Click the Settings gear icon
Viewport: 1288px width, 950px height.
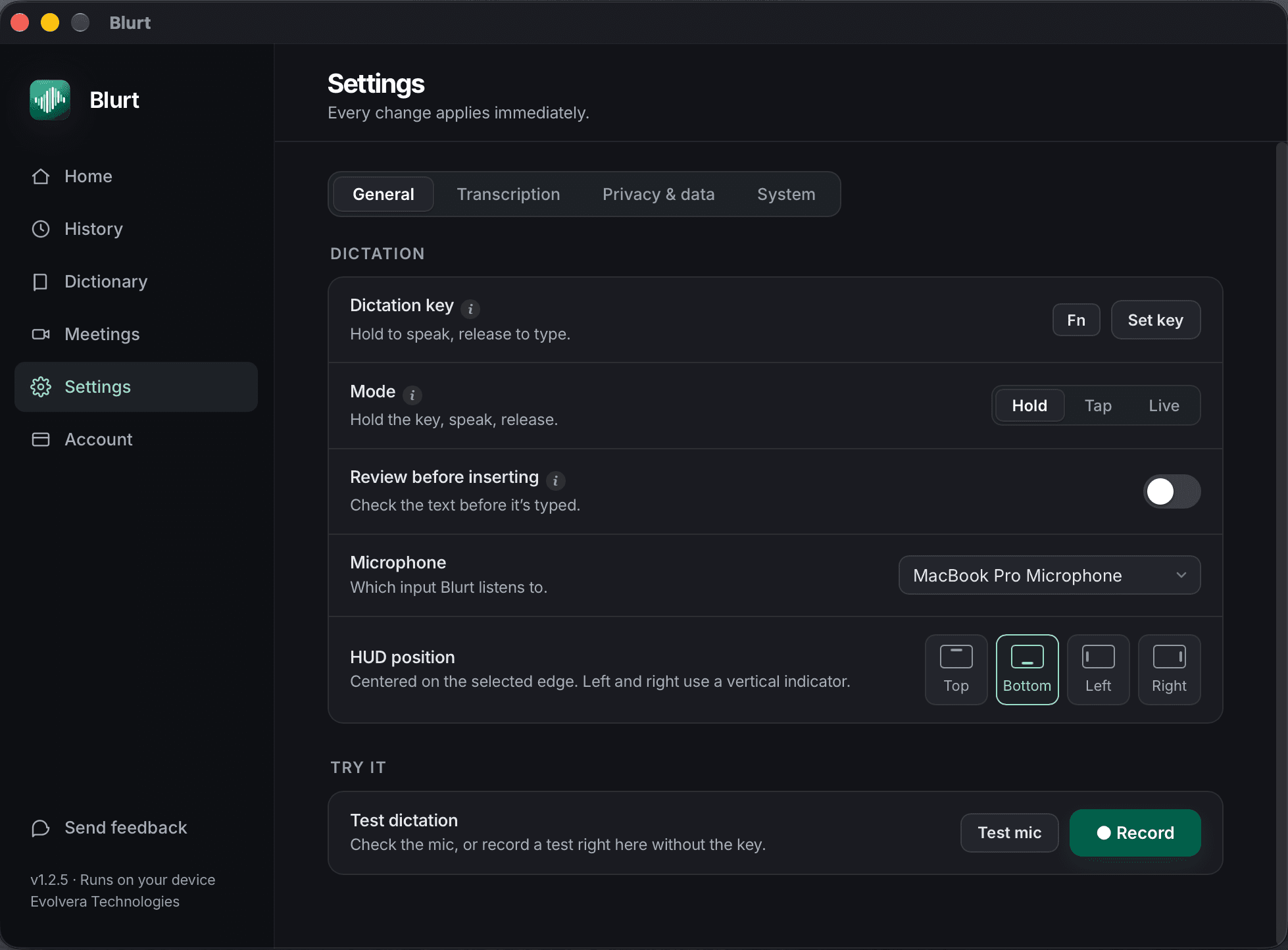click(x=41, y=387)
